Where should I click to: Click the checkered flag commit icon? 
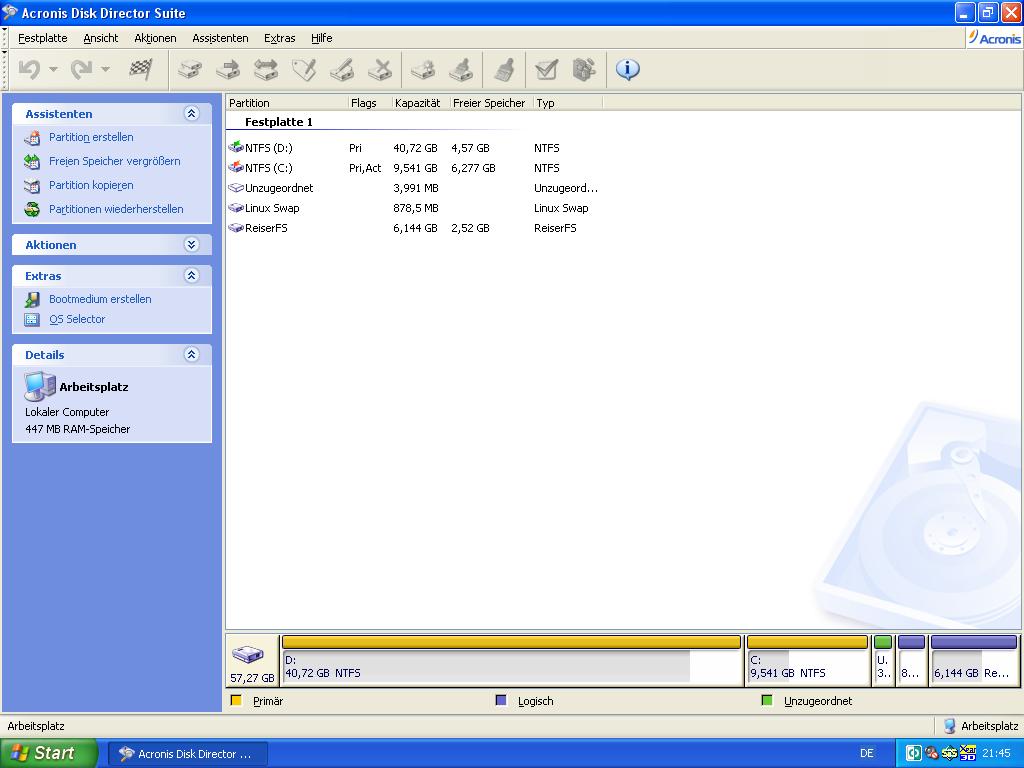tap(141, 69)
